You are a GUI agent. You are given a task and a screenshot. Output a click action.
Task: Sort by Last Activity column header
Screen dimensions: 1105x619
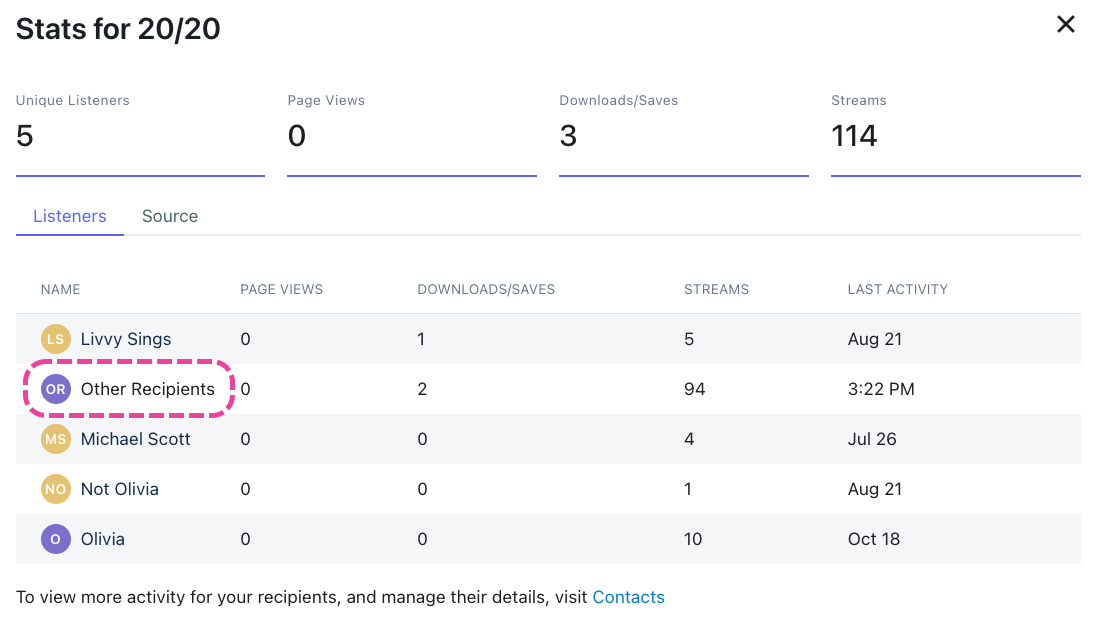[897, 289]
